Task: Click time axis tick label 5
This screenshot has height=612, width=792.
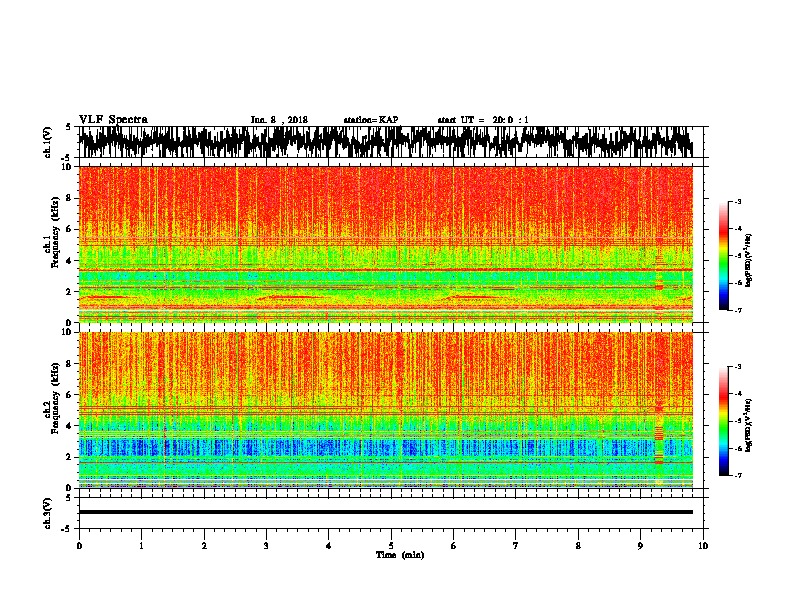Action: pyautogui.click(x=391, y=546)
